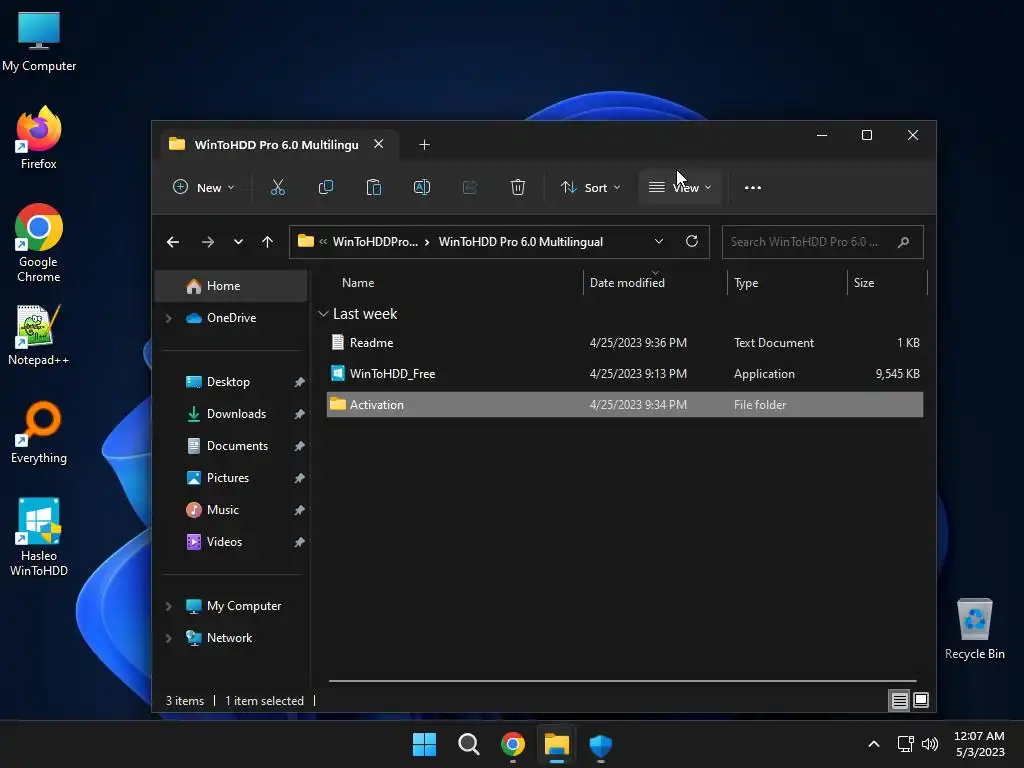The width and height of the screenshot is (1024, 768).
Task: Open the View dropdown
Action: pos(680,187)
